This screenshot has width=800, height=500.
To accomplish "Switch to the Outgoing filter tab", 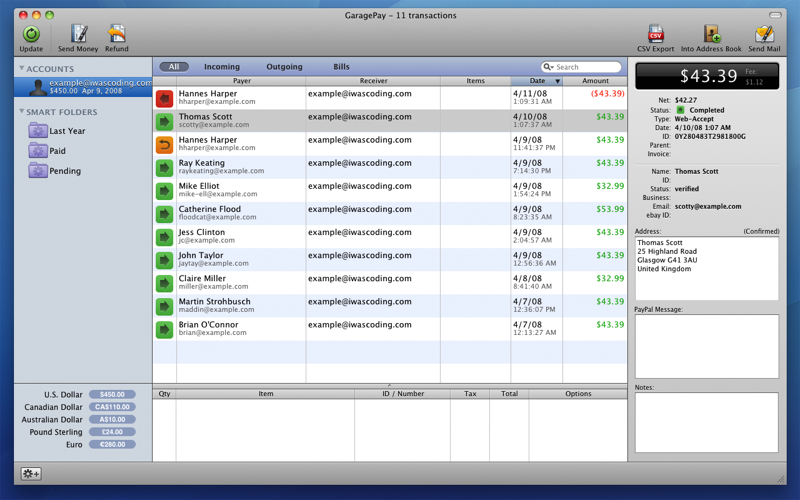I will click(x=284, y=67).
